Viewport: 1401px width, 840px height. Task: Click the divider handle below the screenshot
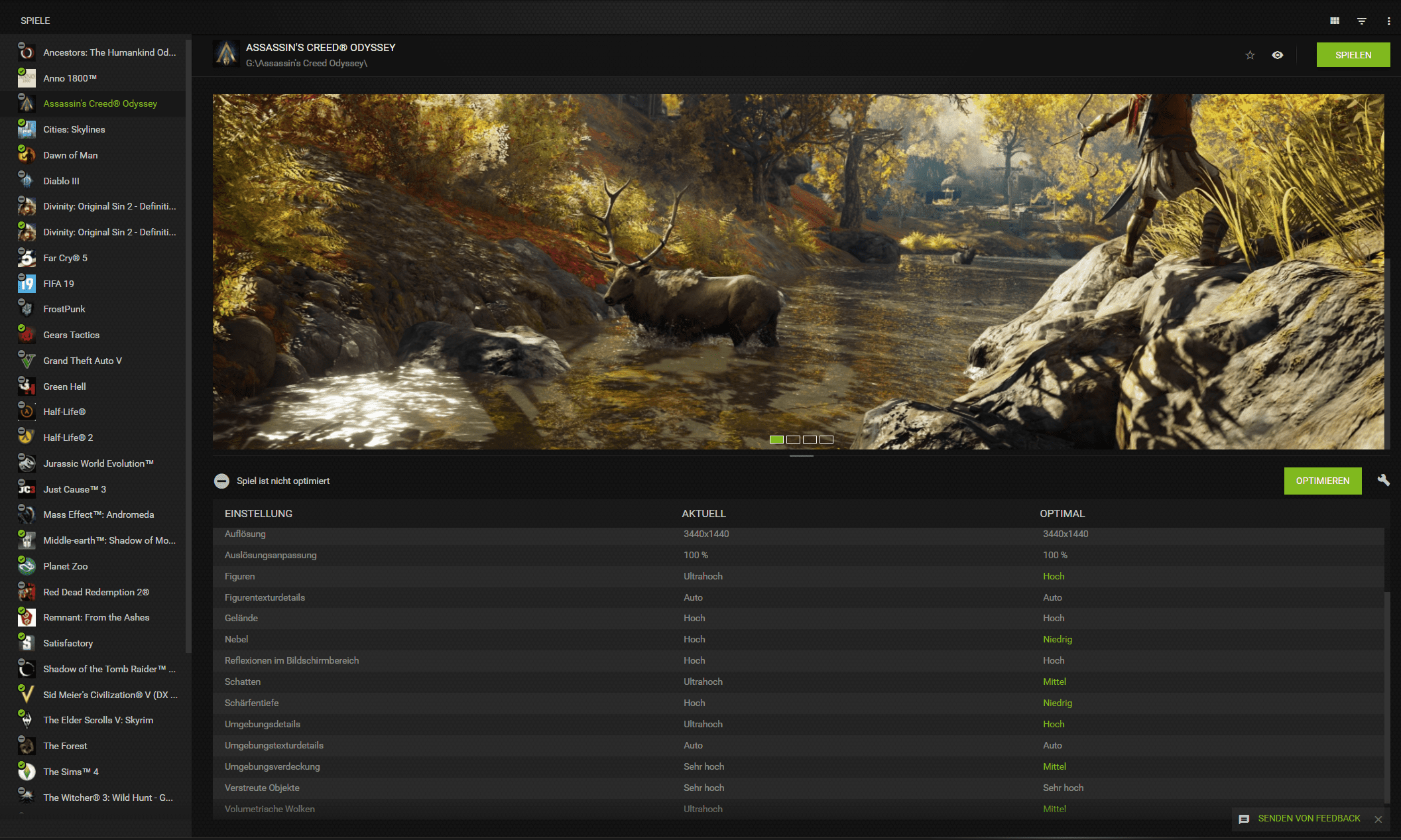801,456
